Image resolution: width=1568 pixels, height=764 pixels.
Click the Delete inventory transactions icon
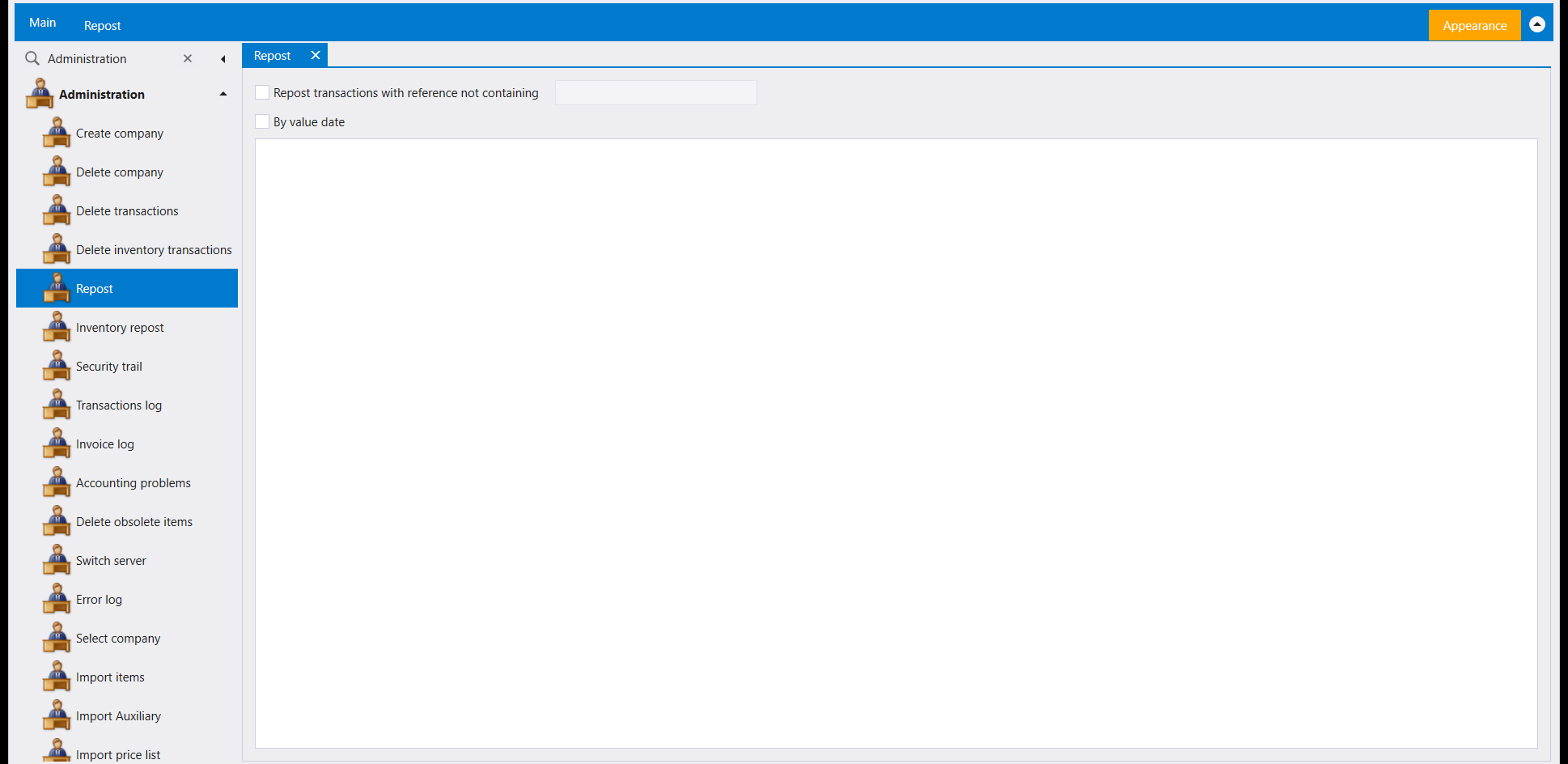coord(57,249)
